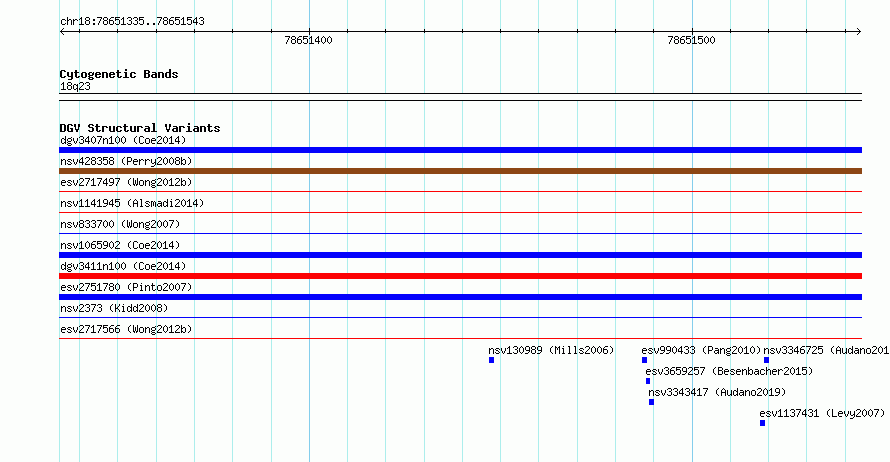Click the ruler's left arrow end
The image size is (890, 462).
pos(62,32)
